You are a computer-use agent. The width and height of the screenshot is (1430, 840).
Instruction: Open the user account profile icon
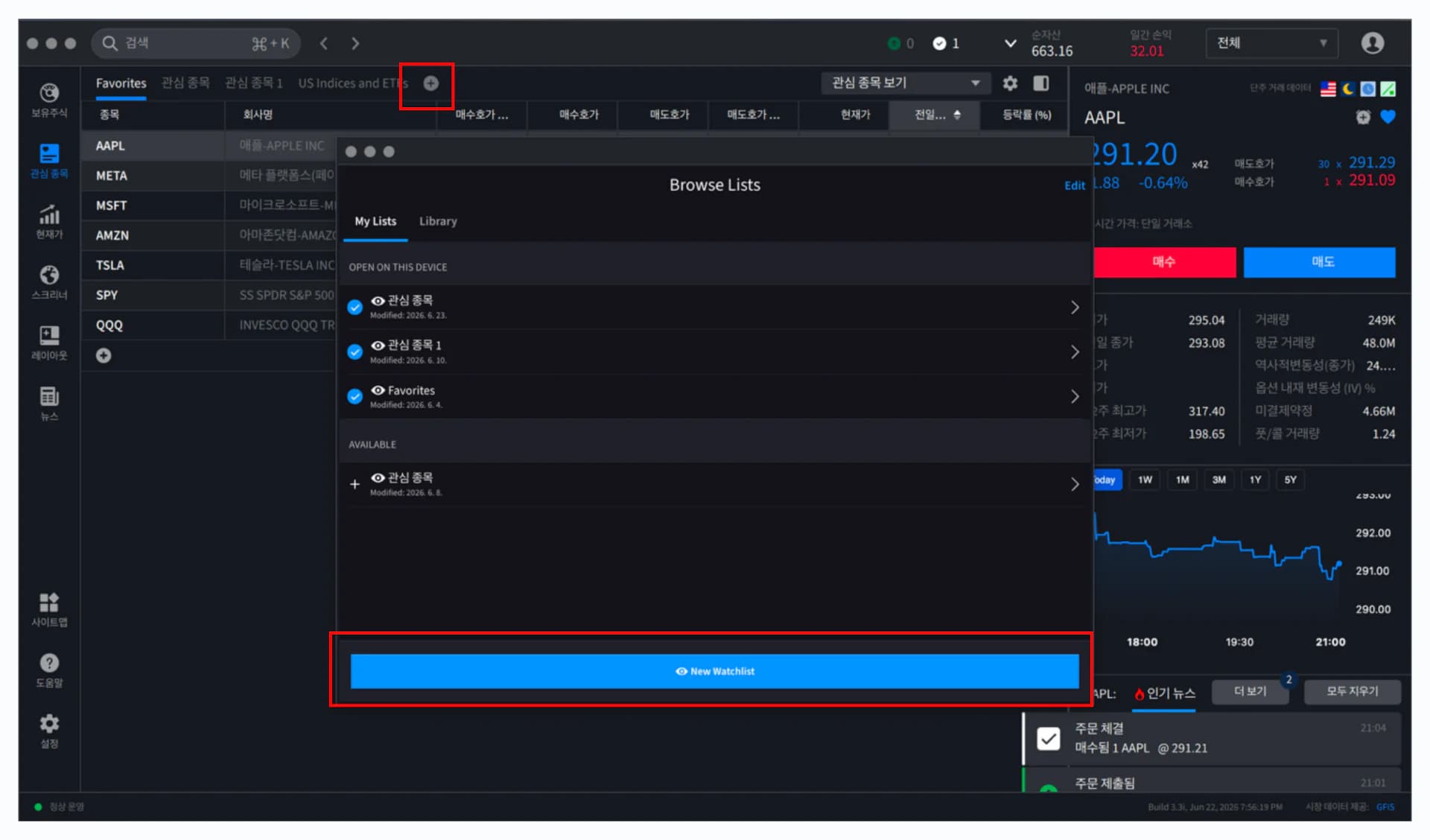pyautogui.click(x=1373, y=43)
